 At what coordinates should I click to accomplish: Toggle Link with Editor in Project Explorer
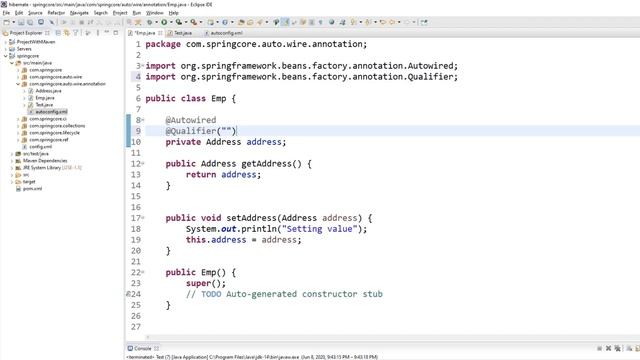click(x=67, y=33)
